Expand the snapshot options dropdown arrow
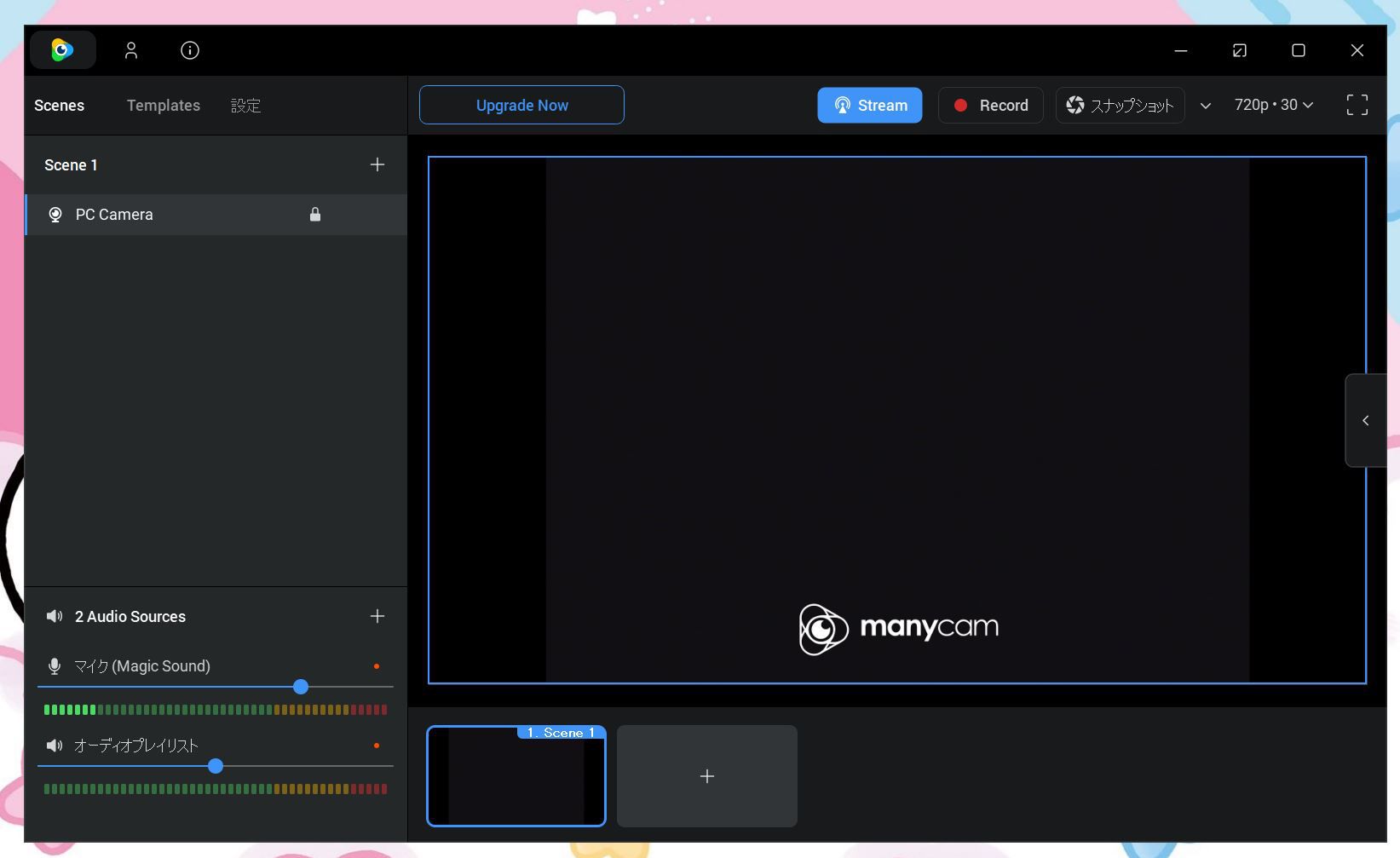The image size is (1400, 858). point(1206,106)
